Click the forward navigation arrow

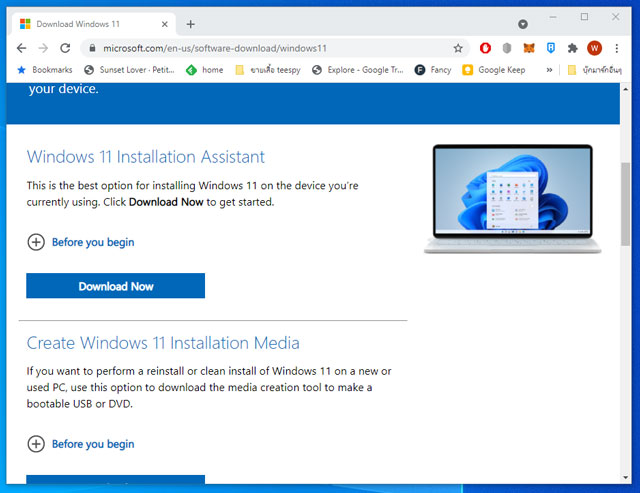(43, 48)
